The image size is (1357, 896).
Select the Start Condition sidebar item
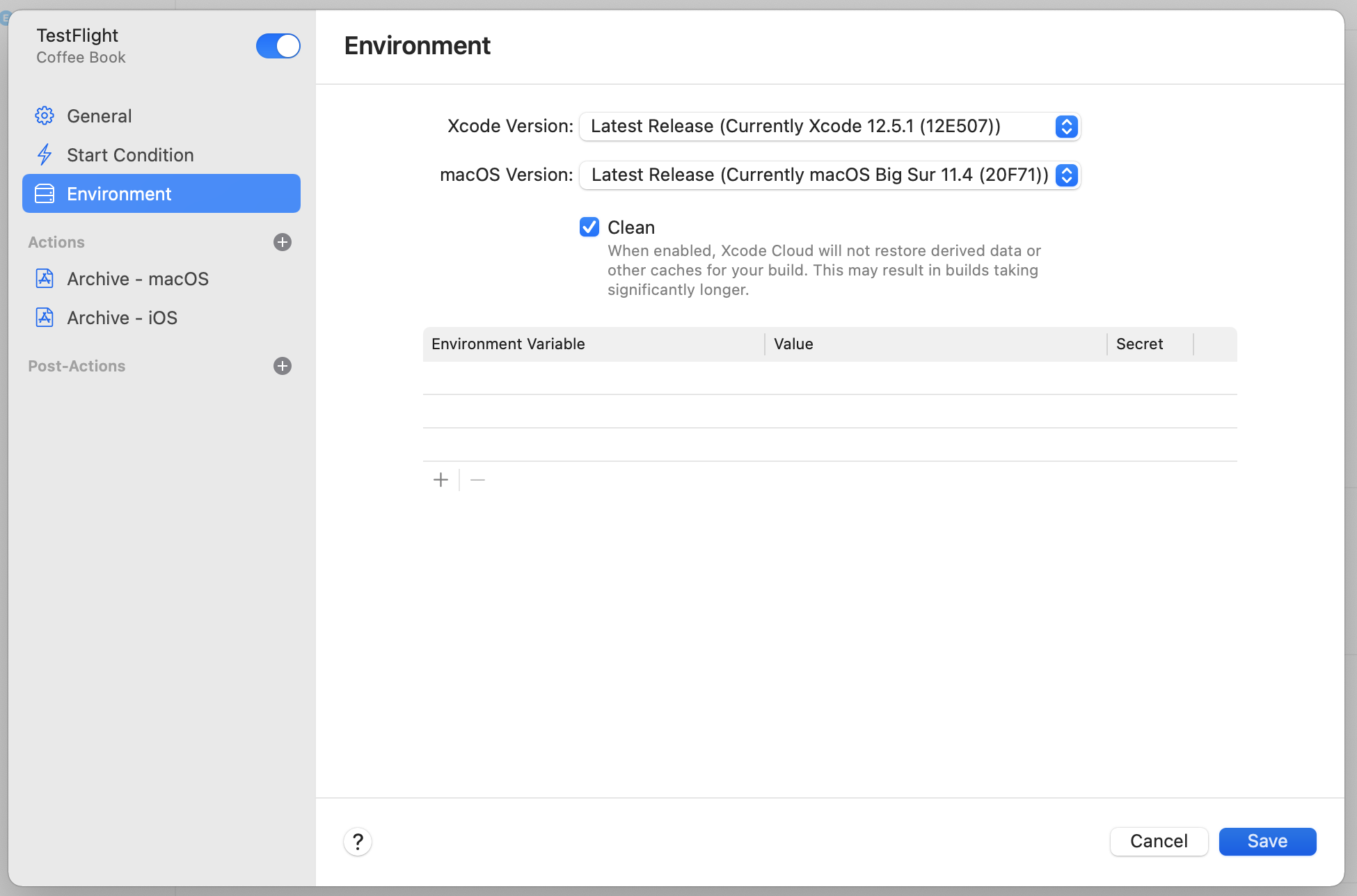(x=130, y=154)
